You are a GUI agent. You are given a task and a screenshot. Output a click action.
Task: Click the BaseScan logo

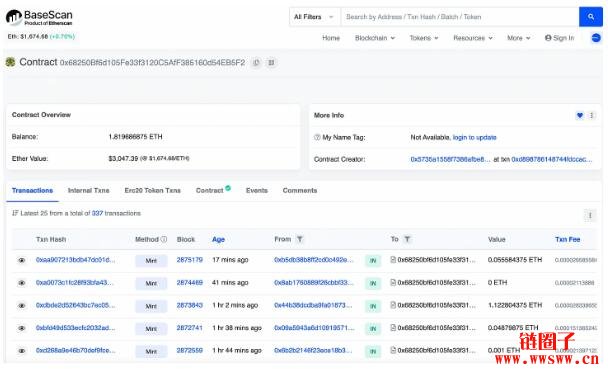(x=39, y=17)
